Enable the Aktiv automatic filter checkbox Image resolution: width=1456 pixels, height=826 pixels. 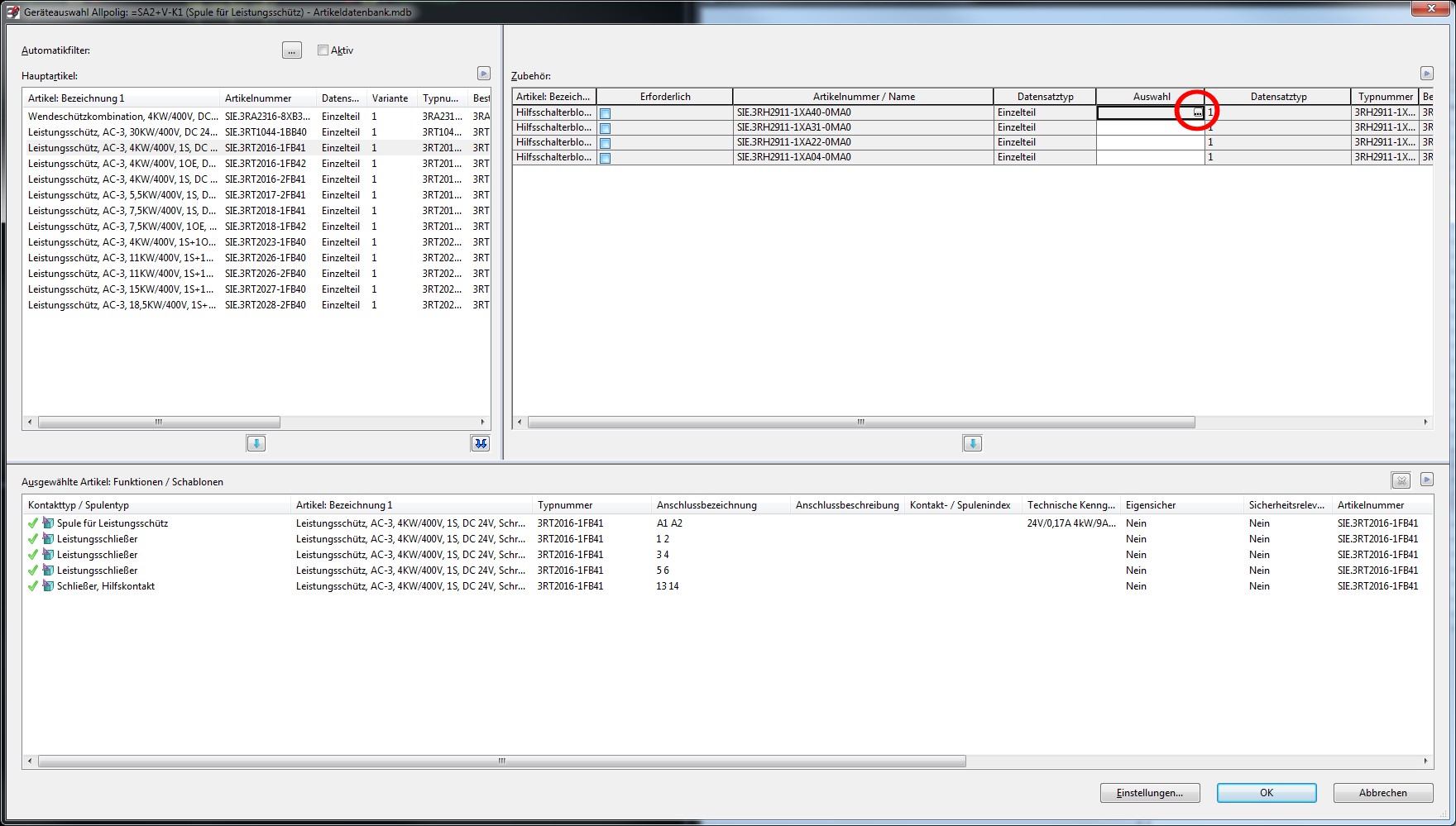(323, 50)
